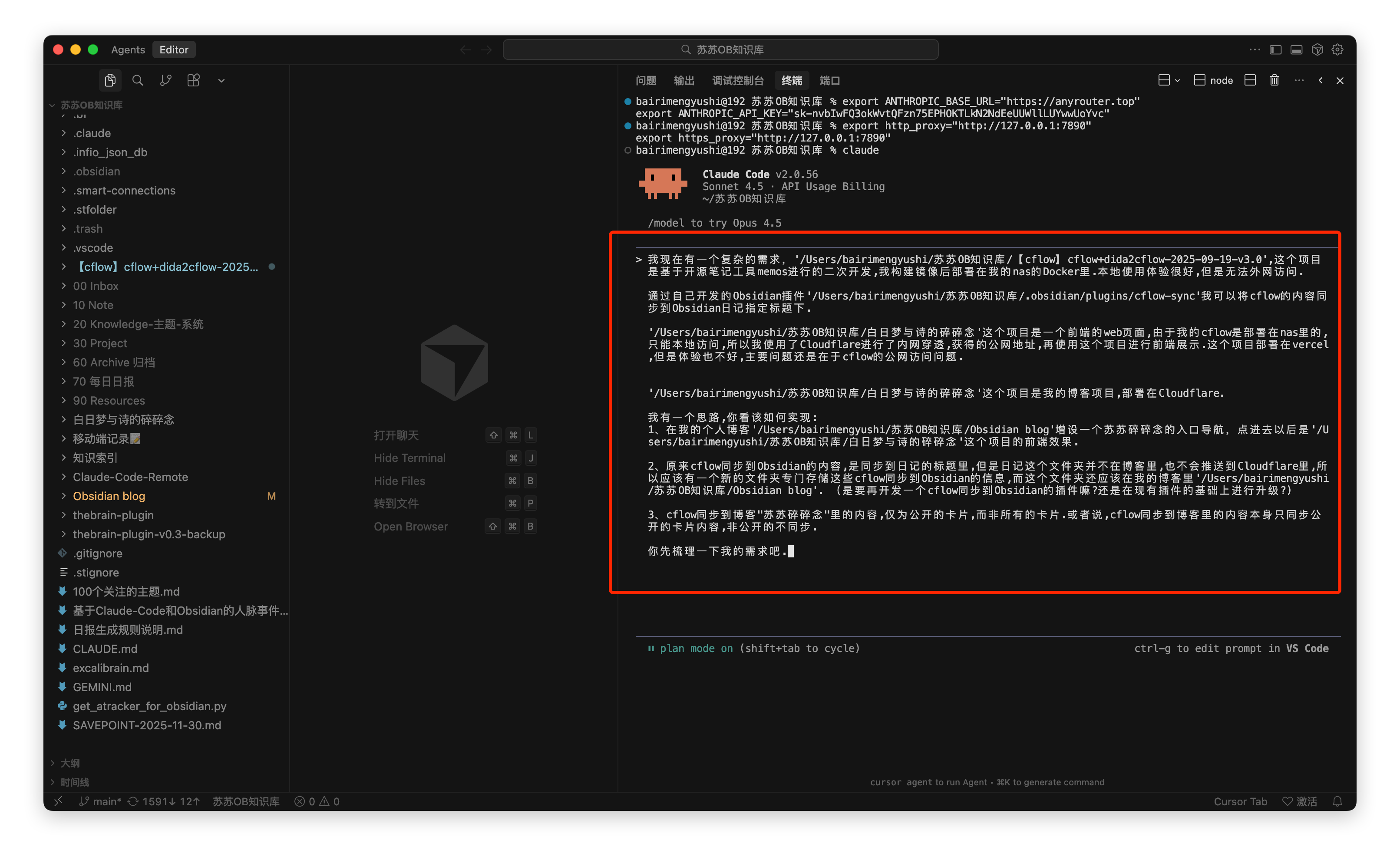Screen dimensions: 1400x863
Task: Click the split terminal icon
Action: click(x=1250, y=80)
